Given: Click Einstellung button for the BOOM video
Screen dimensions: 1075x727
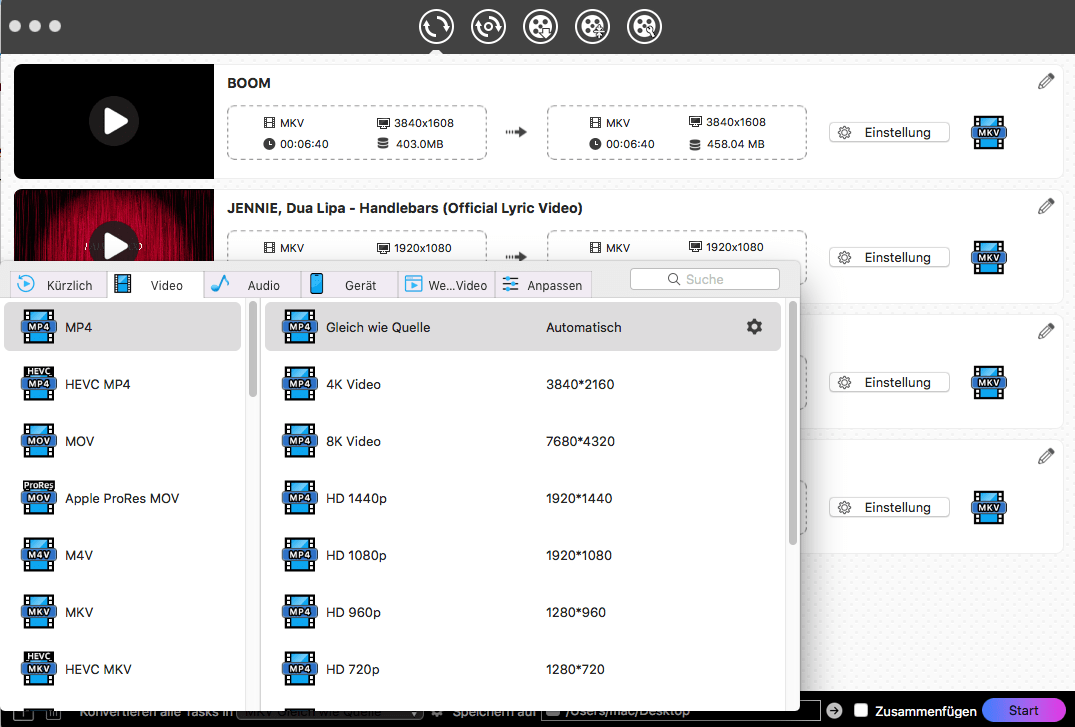Looking at the screenshot, I should [888, 132].
